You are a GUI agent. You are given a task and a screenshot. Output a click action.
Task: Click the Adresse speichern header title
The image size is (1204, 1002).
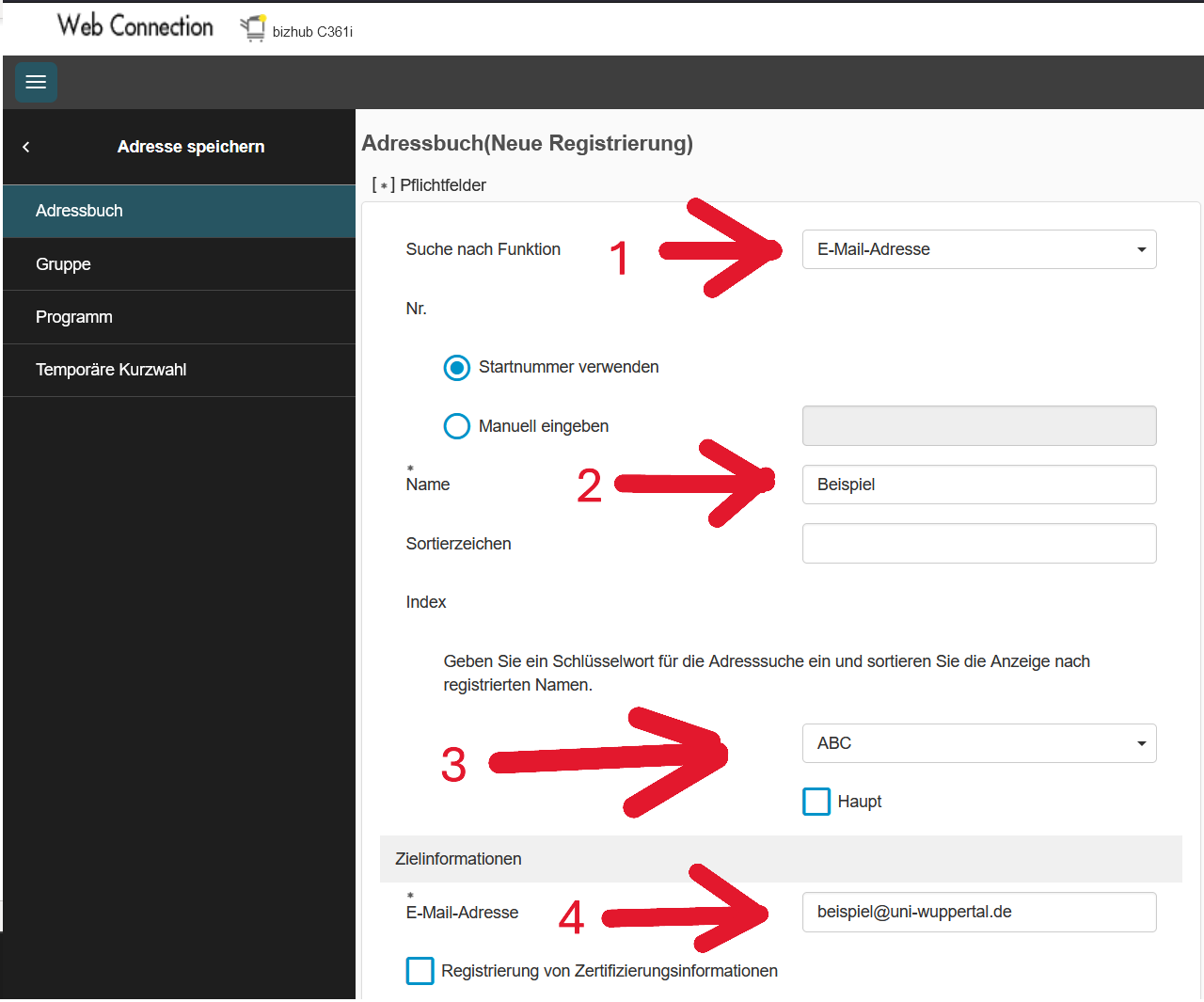point(191,147)
